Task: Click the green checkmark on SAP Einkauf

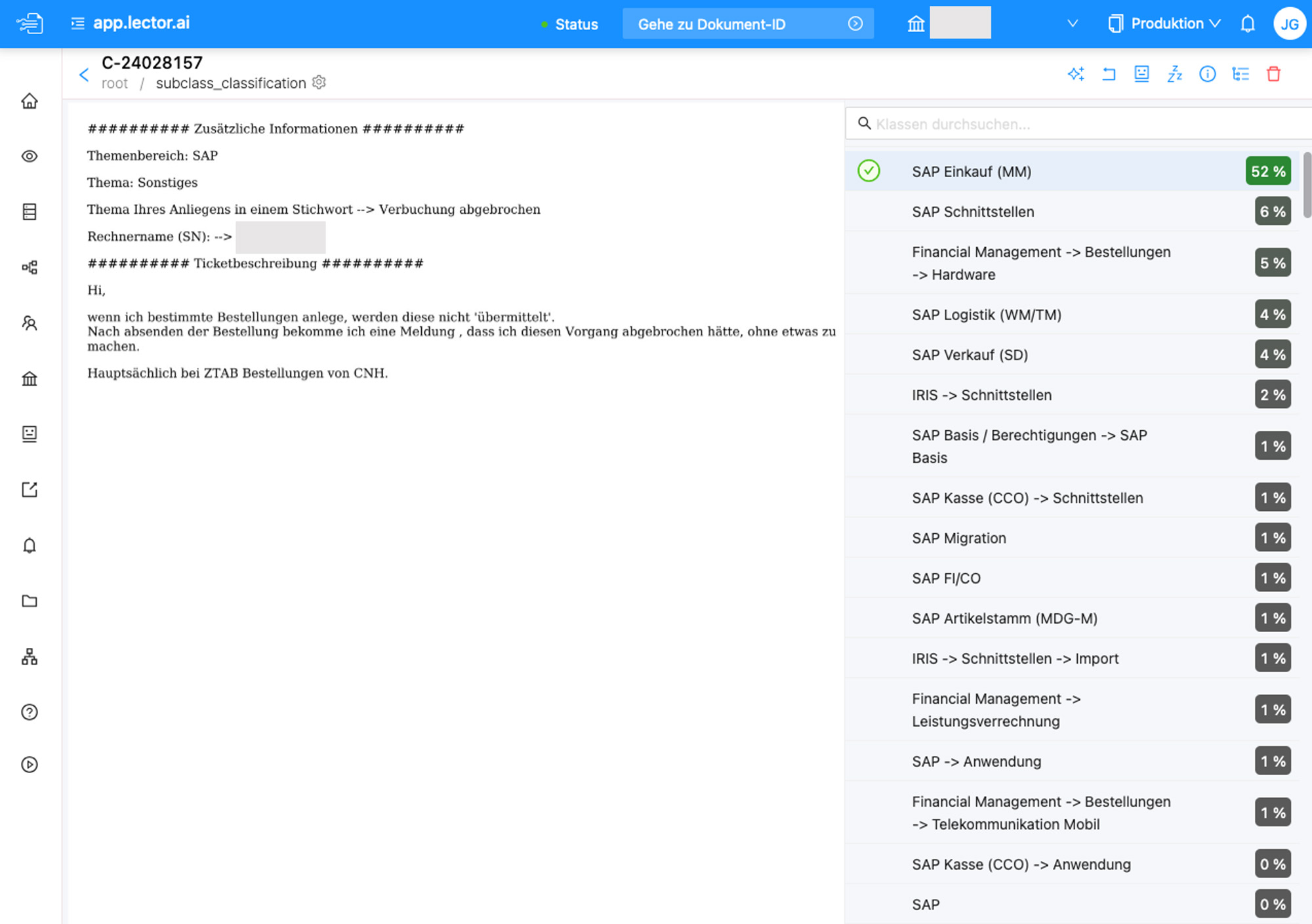Action: [869, 171]
